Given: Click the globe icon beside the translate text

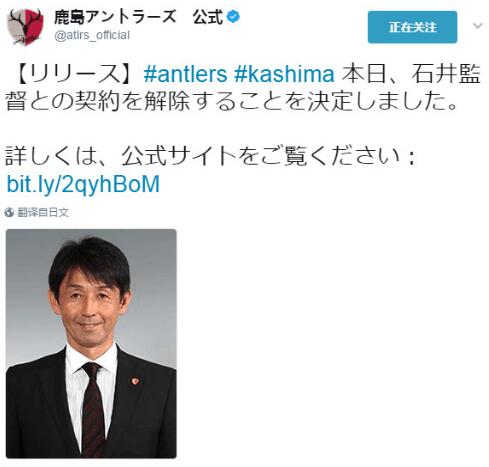Looking at the screenshot, I should 9,212.
